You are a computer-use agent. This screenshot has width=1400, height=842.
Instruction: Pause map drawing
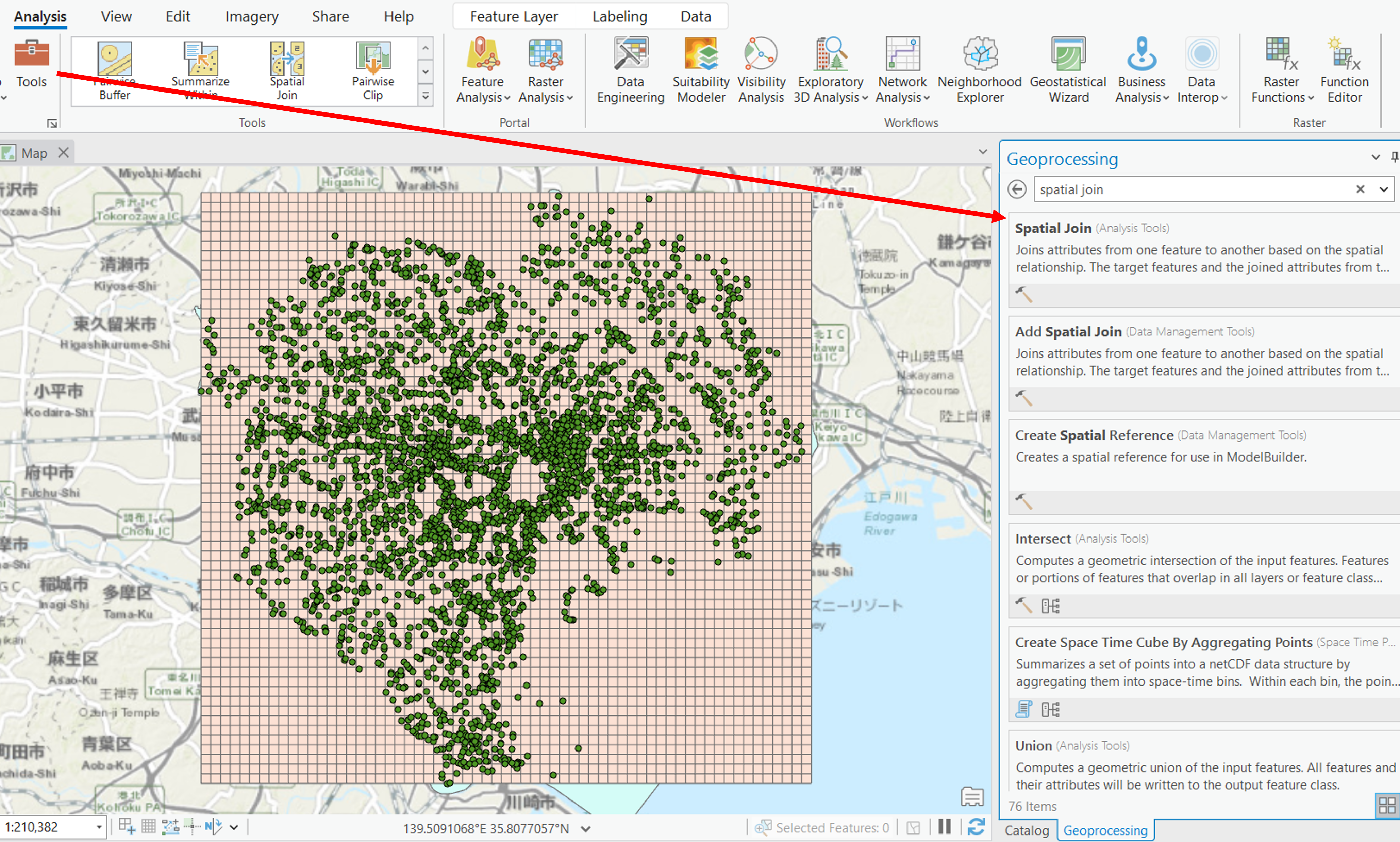click(944, 827)
